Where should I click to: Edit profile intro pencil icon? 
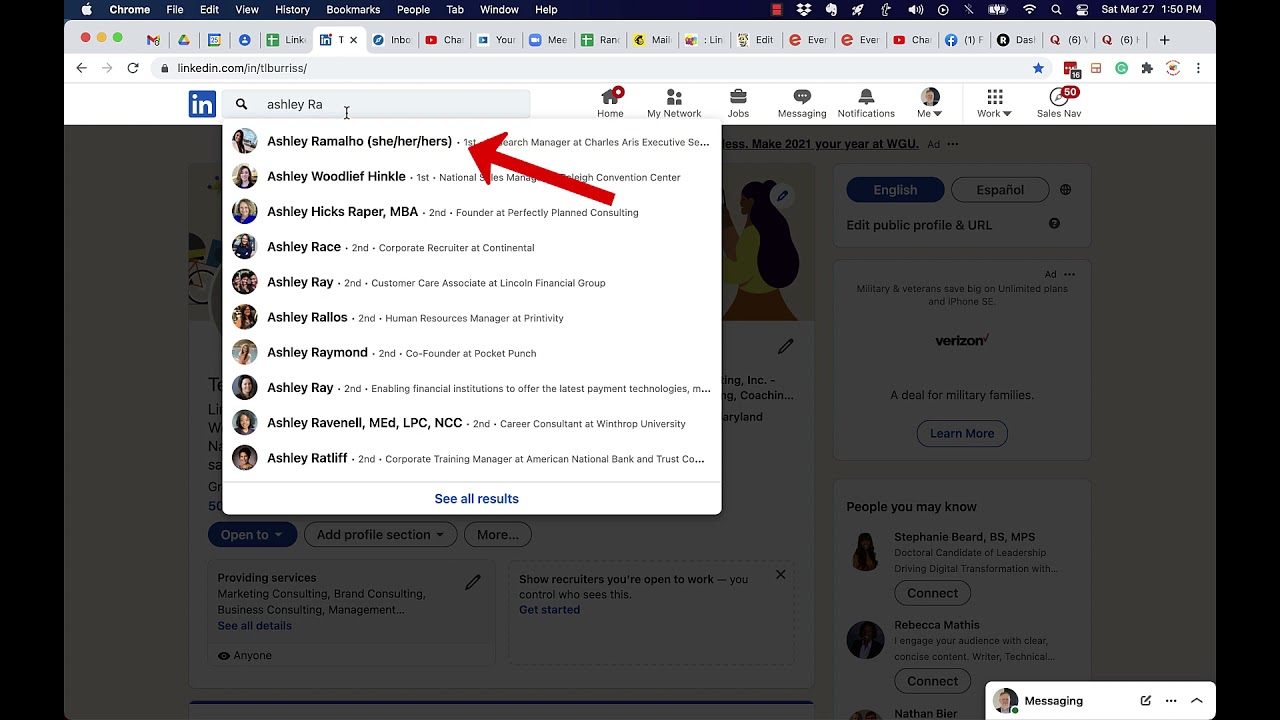[x=786, y=347]
